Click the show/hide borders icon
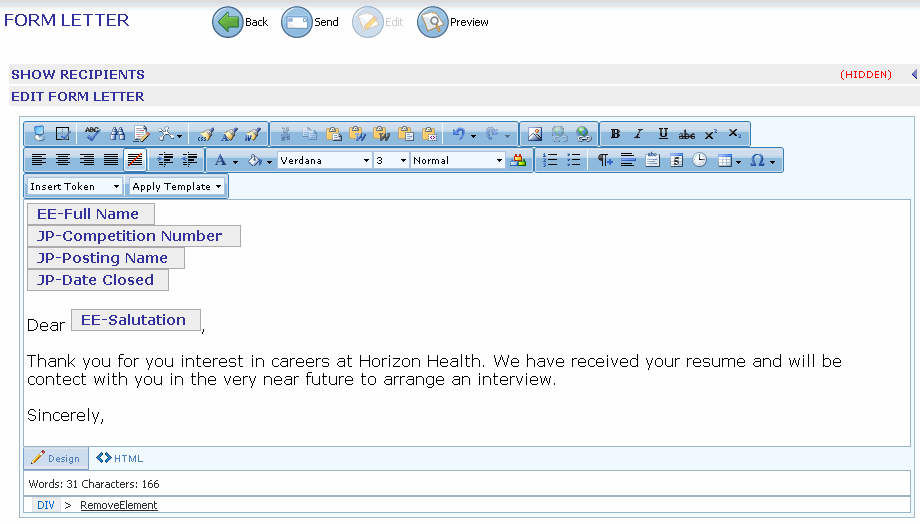This screenshot has height=524, width=920. tap(63, 134)
